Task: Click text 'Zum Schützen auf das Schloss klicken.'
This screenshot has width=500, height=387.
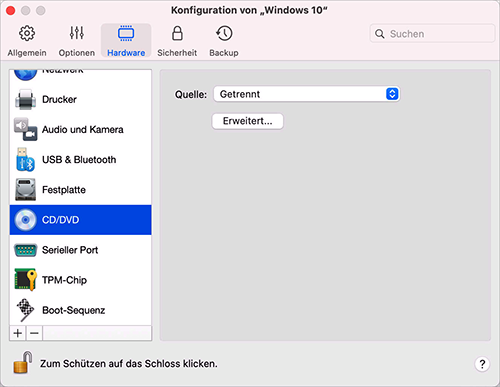Action: tap(129, 364)
